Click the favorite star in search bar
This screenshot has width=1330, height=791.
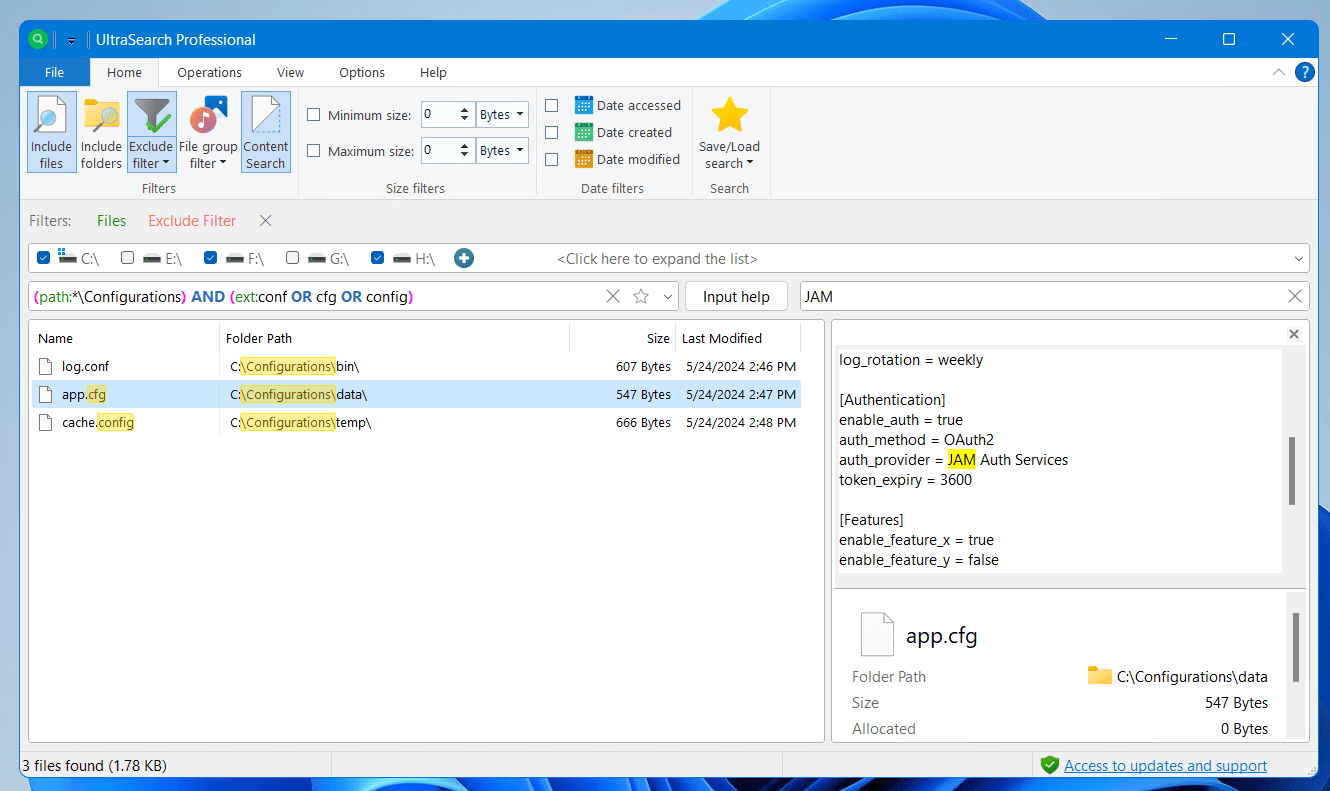click(641, 296)
